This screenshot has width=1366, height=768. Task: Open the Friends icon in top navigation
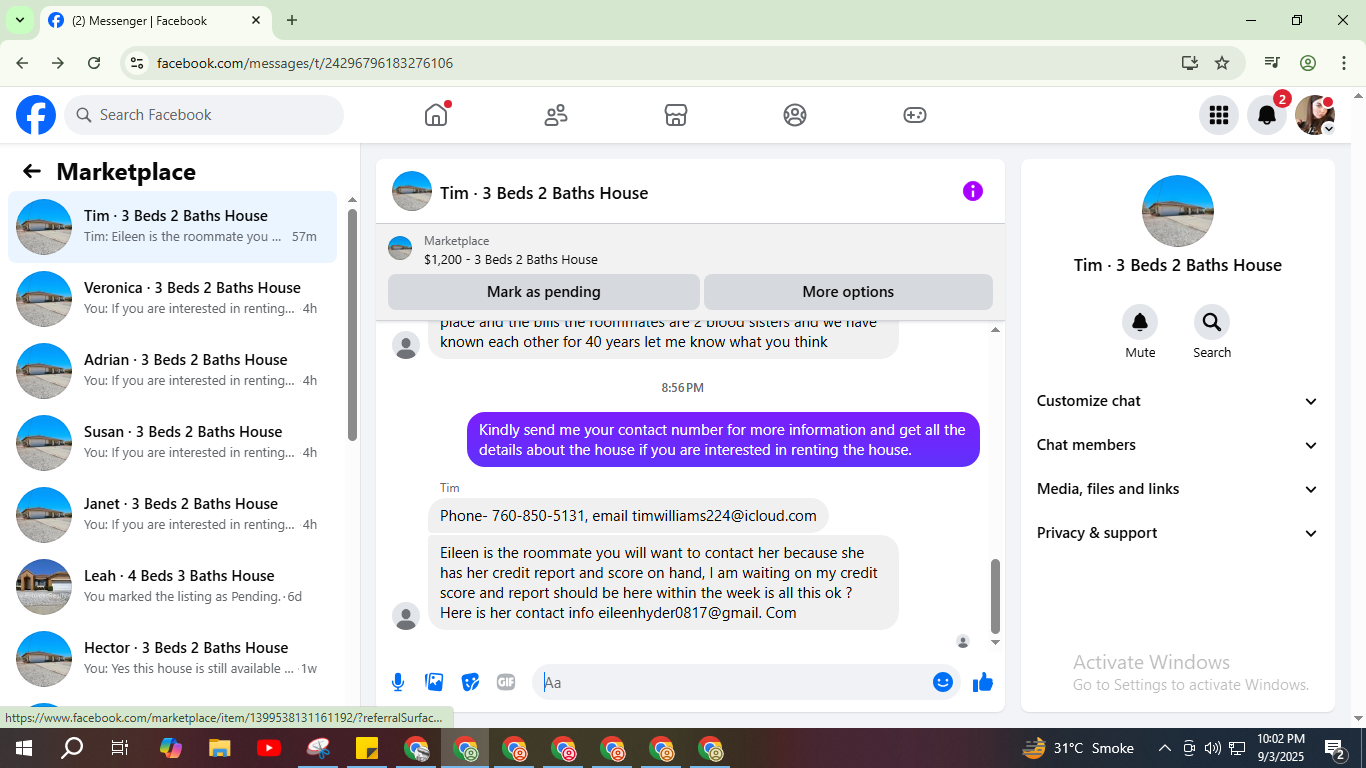[x=556, y=115]
